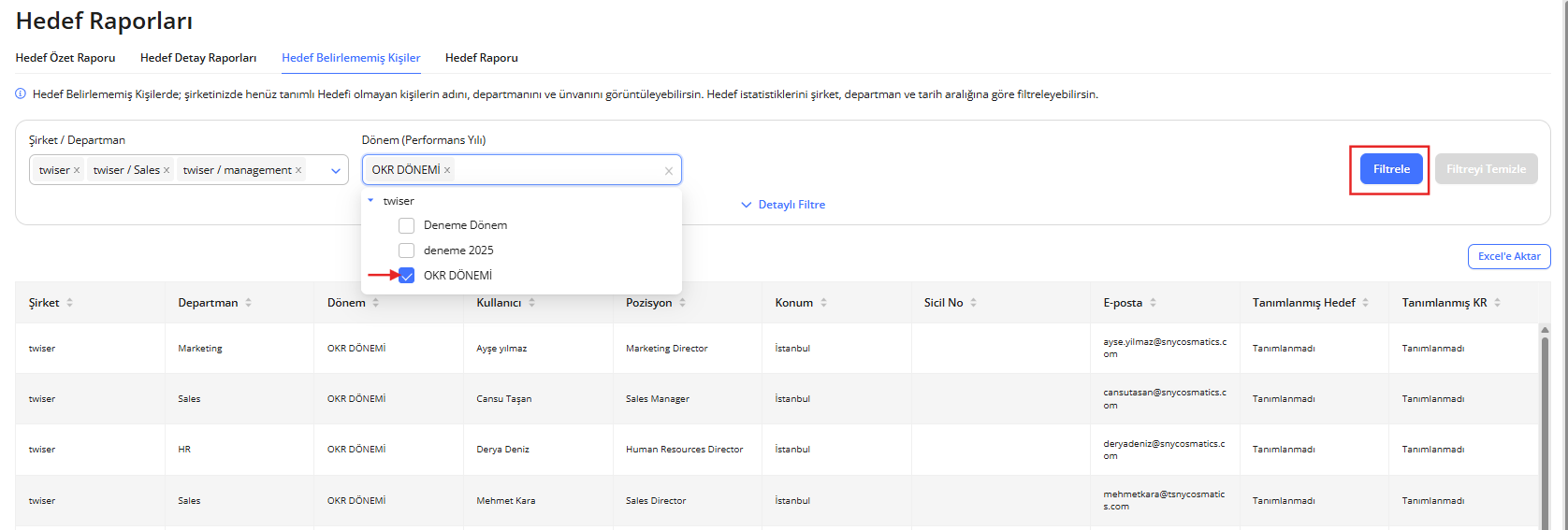Screen dimensions: 1568x530
Task: Open the Şirket / Departman dropdown arrow
Action: pyautogui.click(x=336, y=171)
